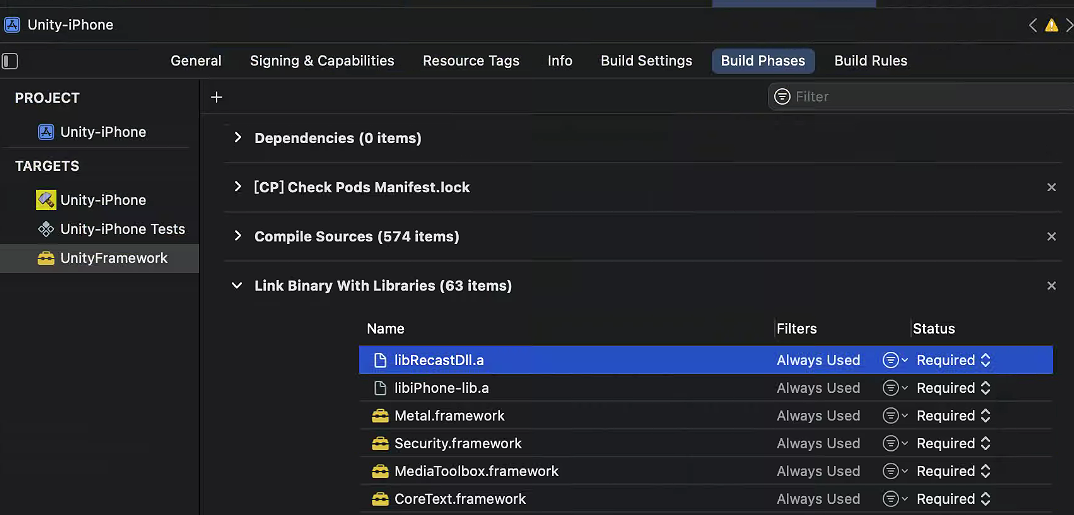Change Required status for Security.framework

coord(953,443)
